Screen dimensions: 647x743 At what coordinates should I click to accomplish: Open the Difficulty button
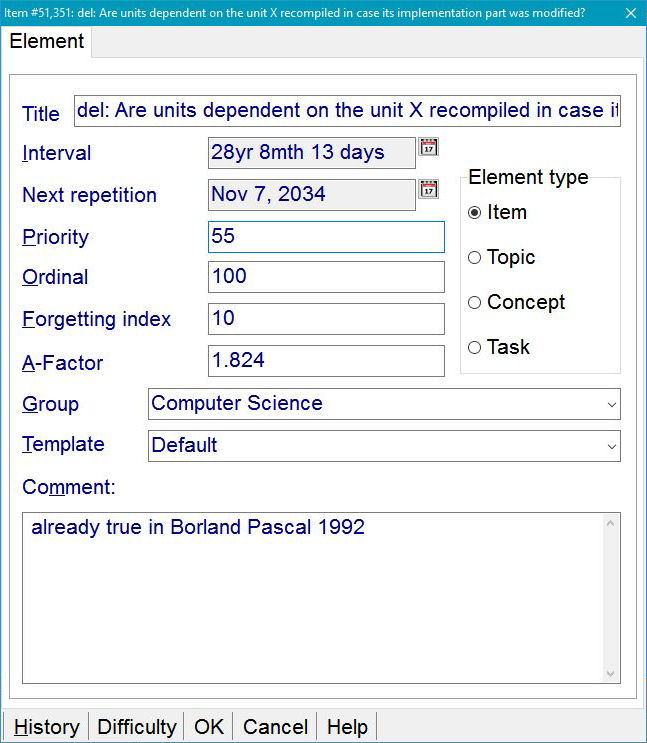137,727
